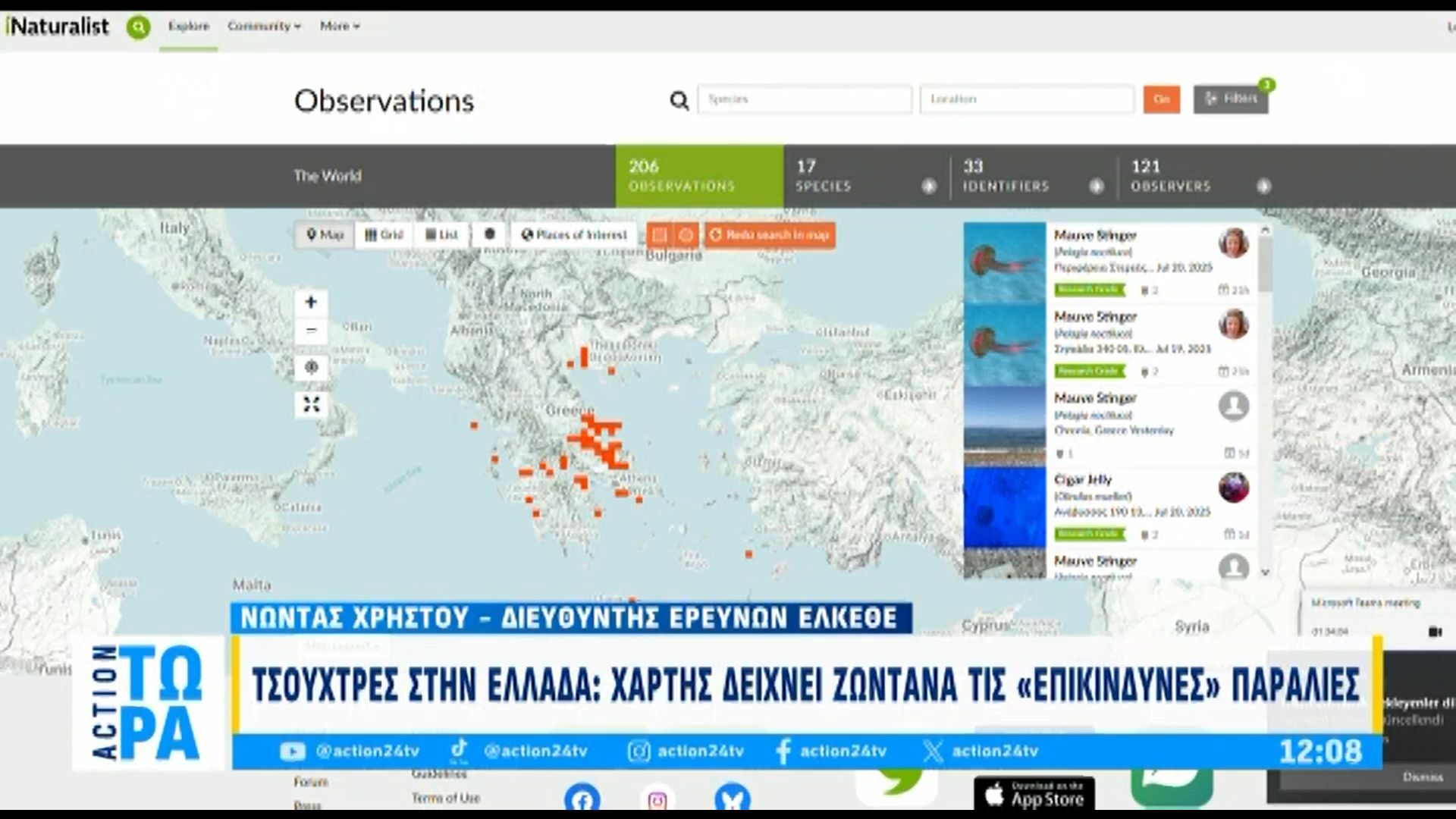Select the circle boundary drawing tool
This screenshot has height=819, width=1456.
point(686,235)
